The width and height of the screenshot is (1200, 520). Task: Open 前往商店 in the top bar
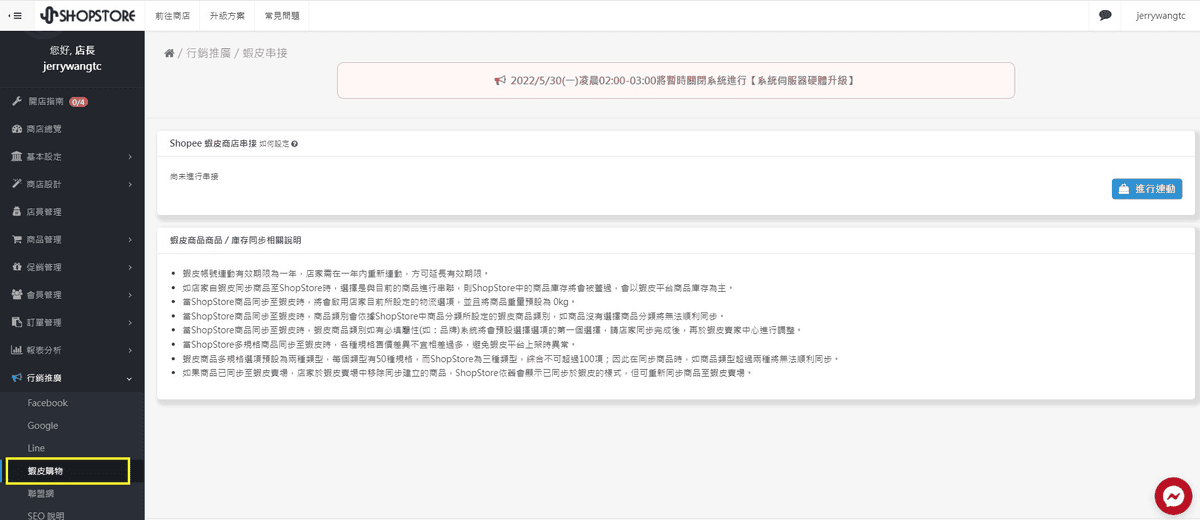(174, 16)
